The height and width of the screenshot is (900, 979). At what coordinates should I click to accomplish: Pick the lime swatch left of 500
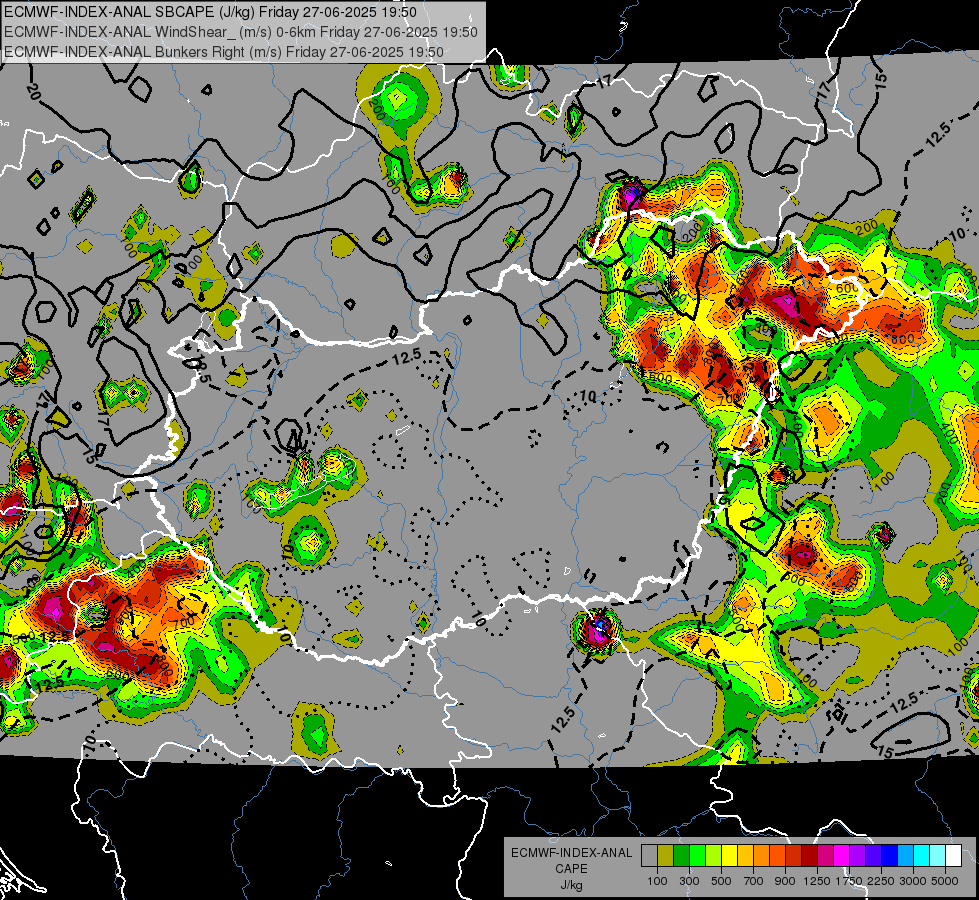713,856
